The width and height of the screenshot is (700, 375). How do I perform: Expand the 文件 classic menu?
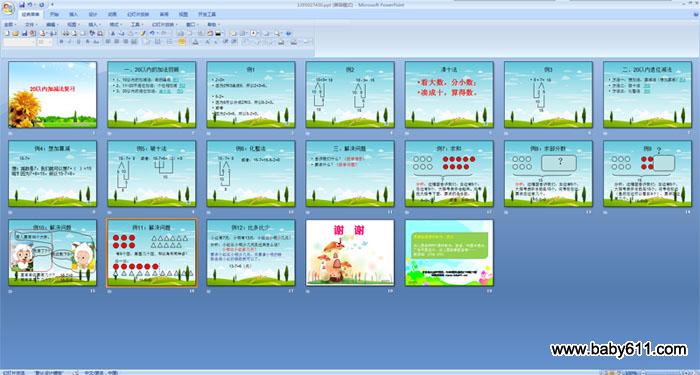pos(31,25)
